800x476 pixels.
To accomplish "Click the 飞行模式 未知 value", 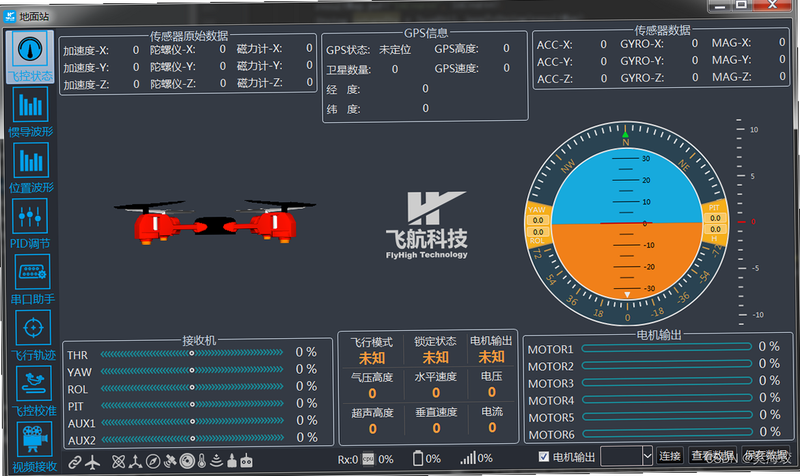I will pos(371,358).
